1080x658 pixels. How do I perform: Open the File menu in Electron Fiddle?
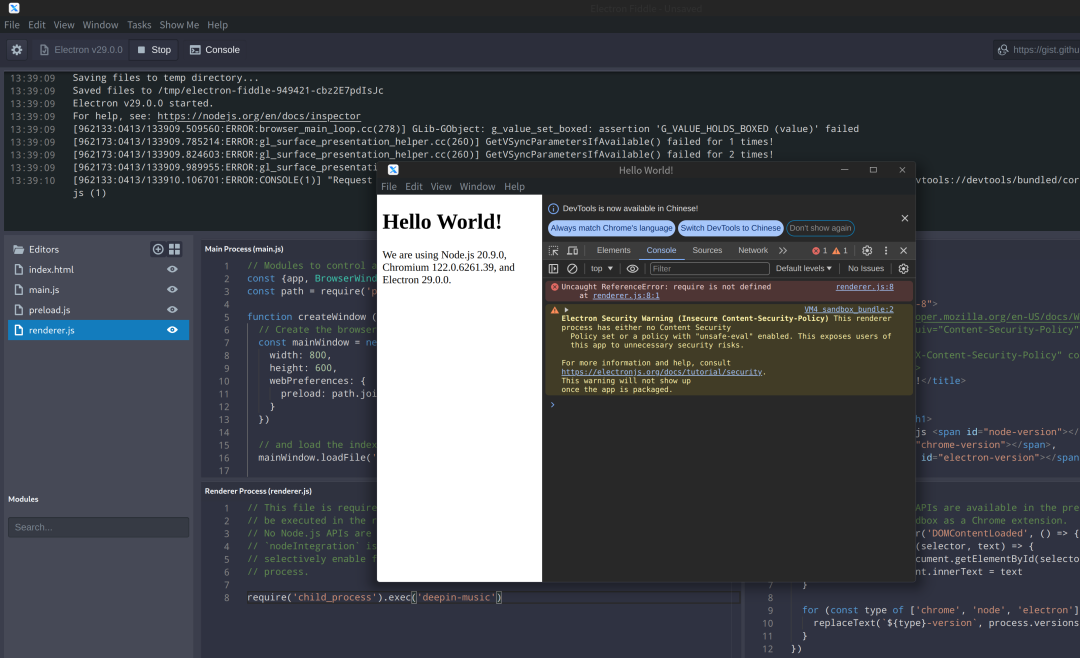[x=12, y=25]
